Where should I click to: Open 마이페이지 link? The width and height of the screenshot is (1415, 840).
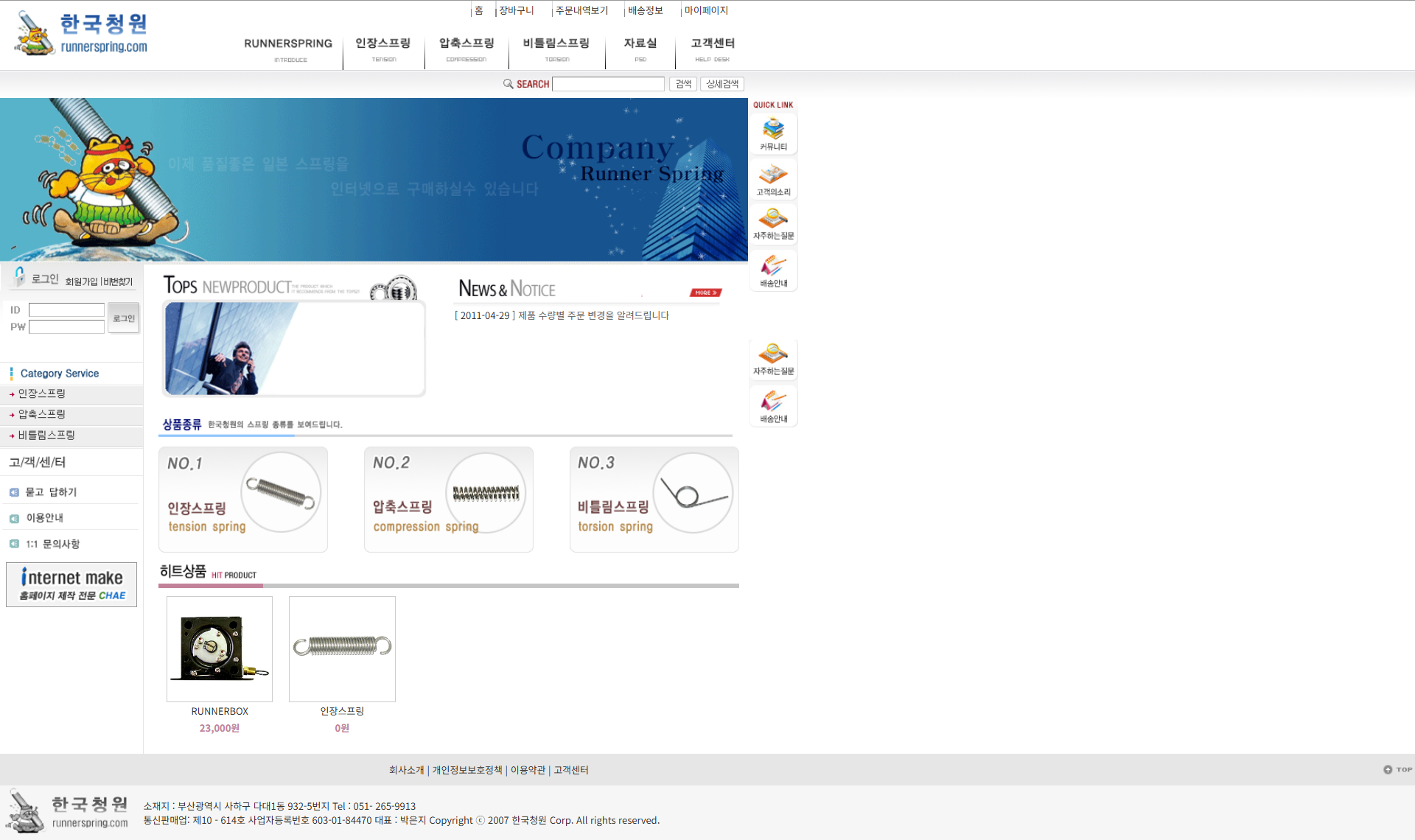click(x=706, y=10)
